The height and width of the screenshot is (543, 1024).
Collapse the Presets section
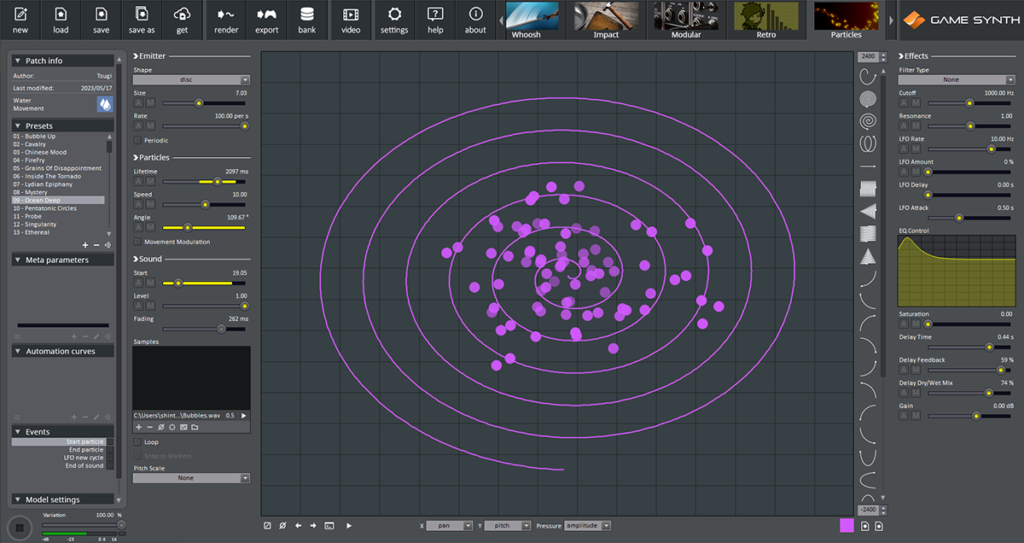[18, 125]
